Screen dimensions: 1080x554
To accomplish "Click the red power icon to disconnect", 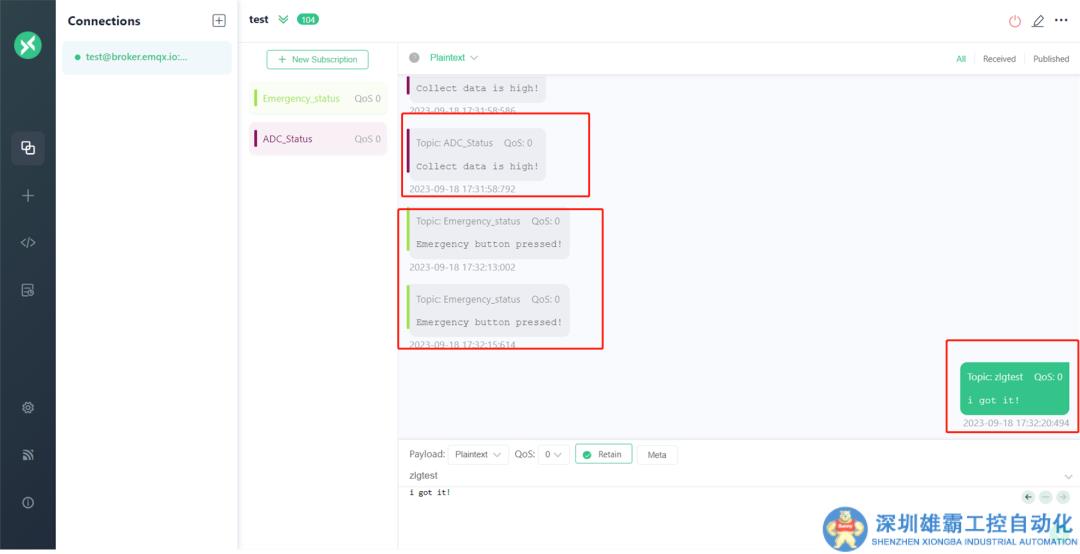I will pyautogui.click(x=1015, y=21).
